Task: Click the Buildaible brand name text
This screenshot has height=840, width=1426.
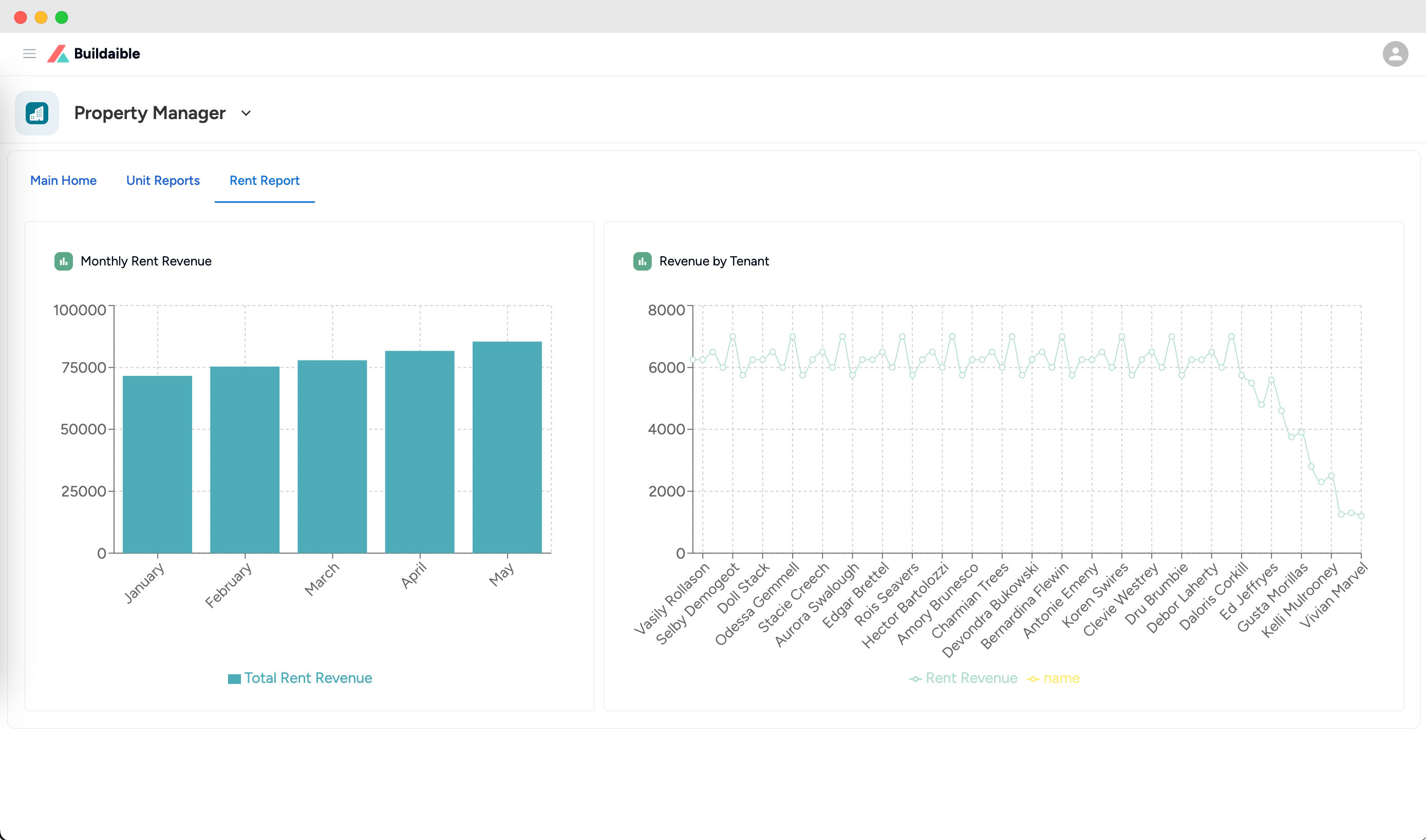Action: pos(107,54)
